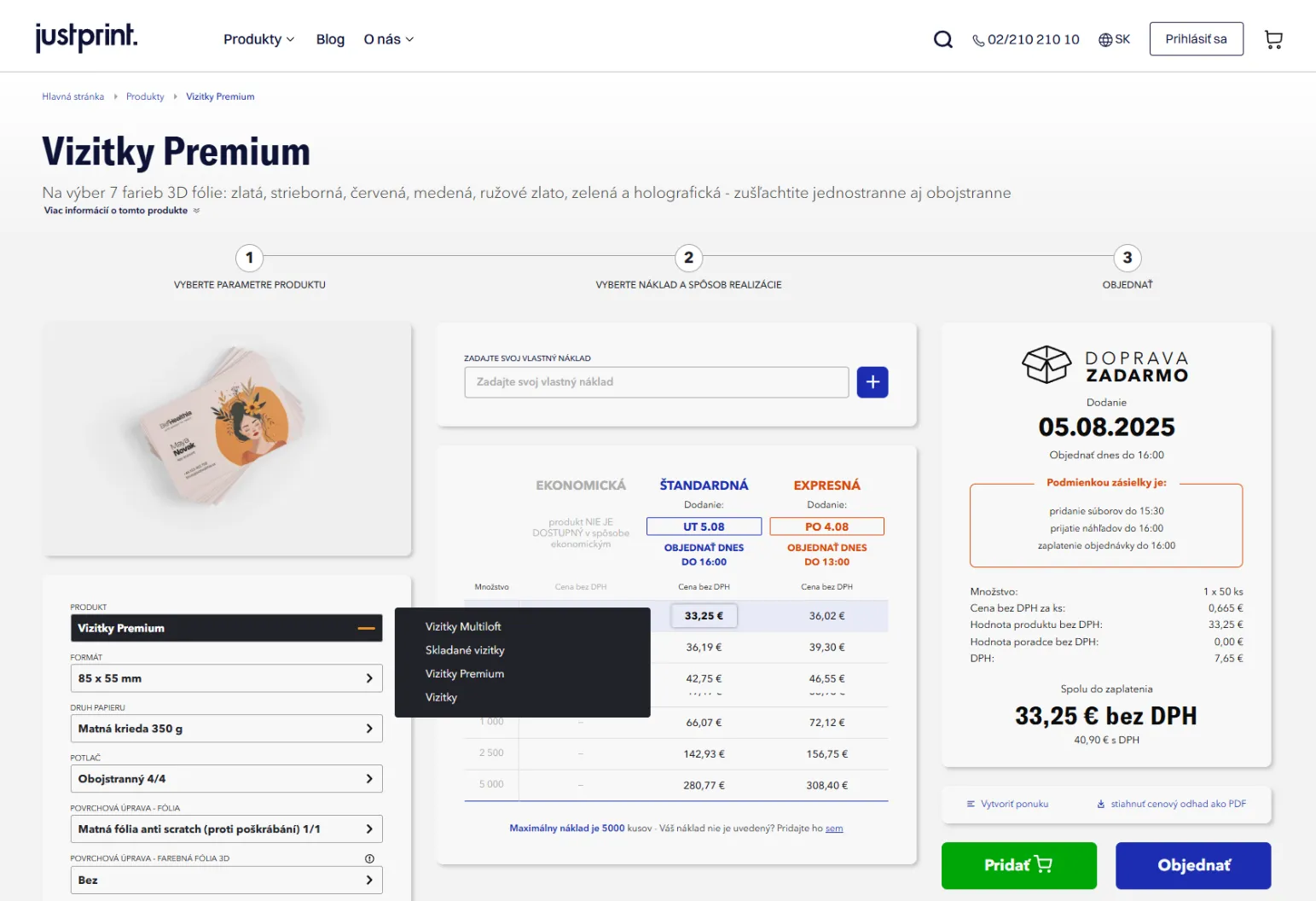Open the SK language globe selector
The image size is (1316, 901).
coord(1114,39)
